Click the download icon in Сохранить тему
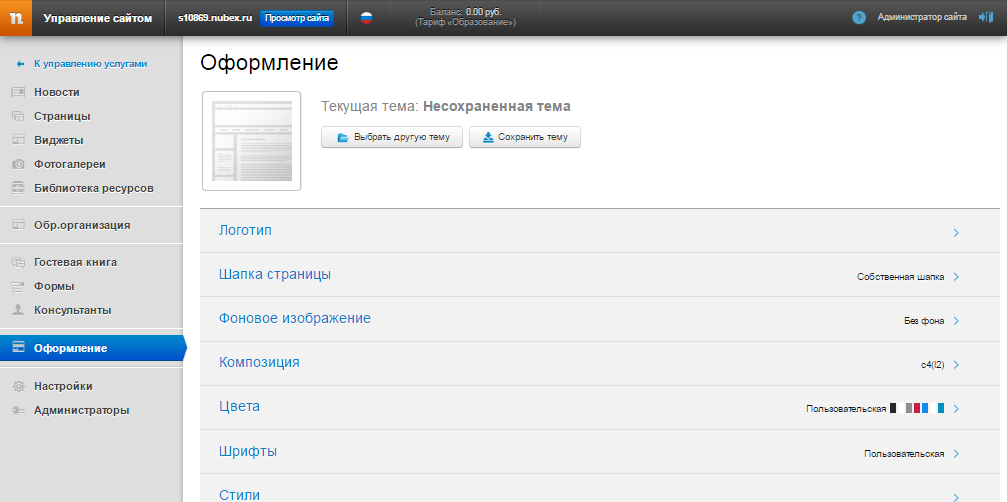This screenshot has height=502, width=1007. [488, 137]
